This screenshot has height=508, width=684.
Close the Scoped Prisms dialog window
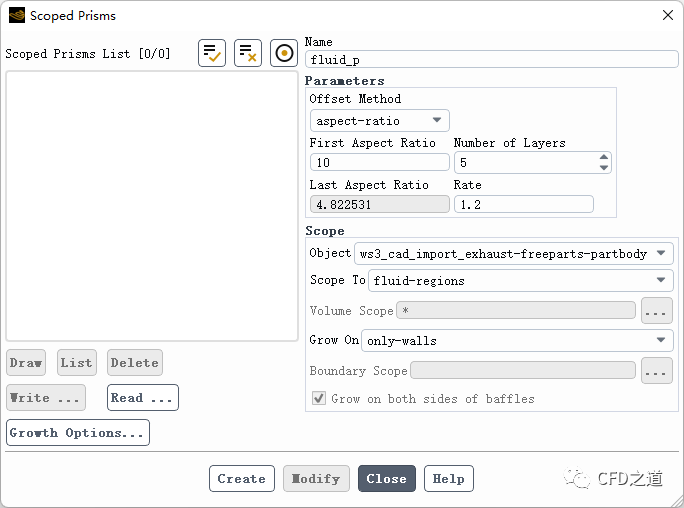[667, 15]
